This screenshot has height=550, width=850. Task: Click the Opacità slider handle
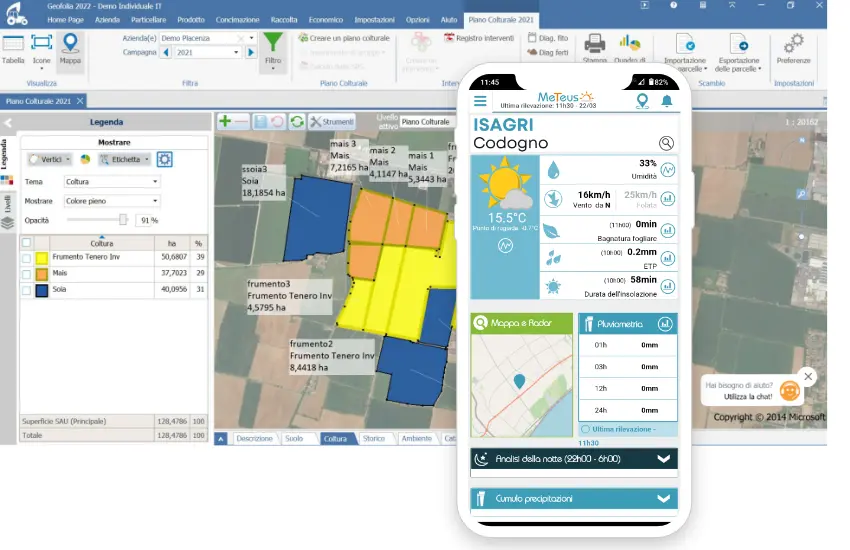click(123, 219)
